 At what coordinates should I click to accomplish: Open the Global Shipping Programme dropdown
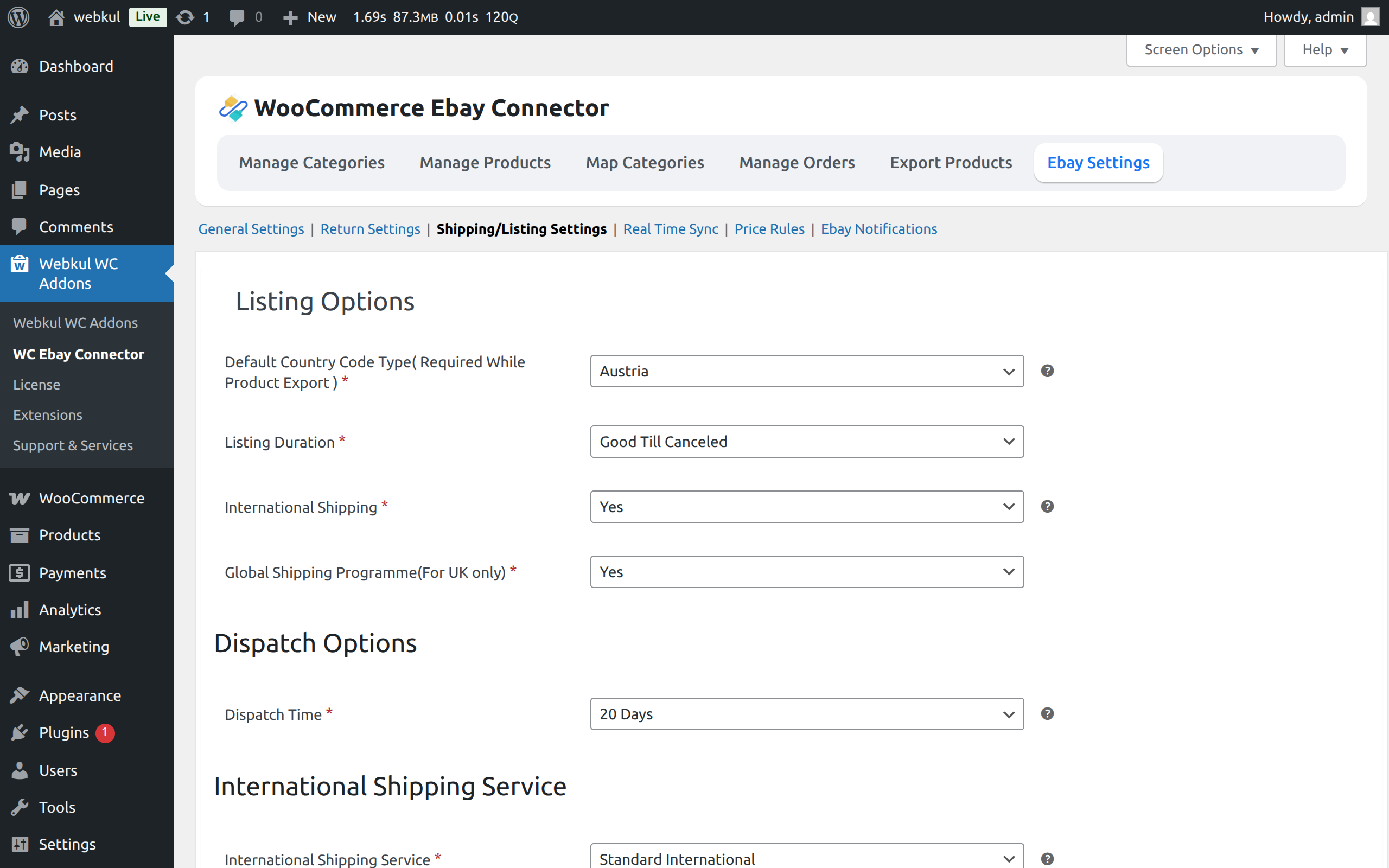point(807,572)
